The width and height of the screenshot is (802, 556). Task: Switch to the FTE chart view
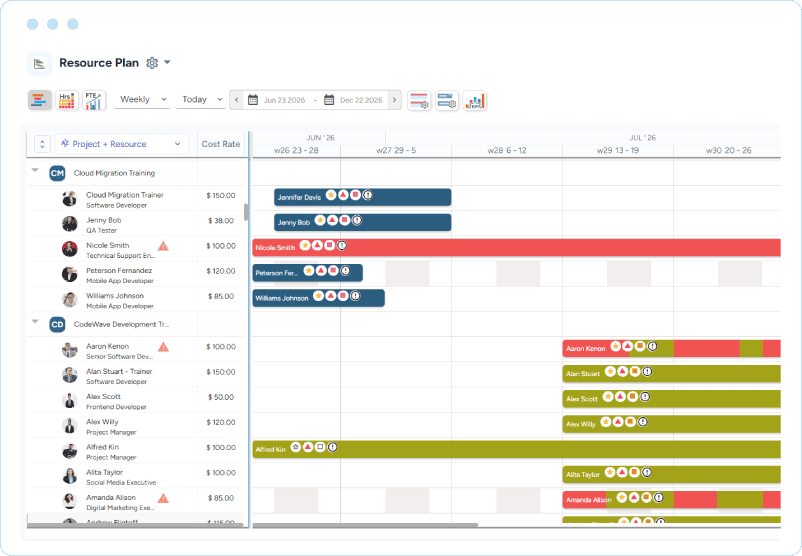94,100
